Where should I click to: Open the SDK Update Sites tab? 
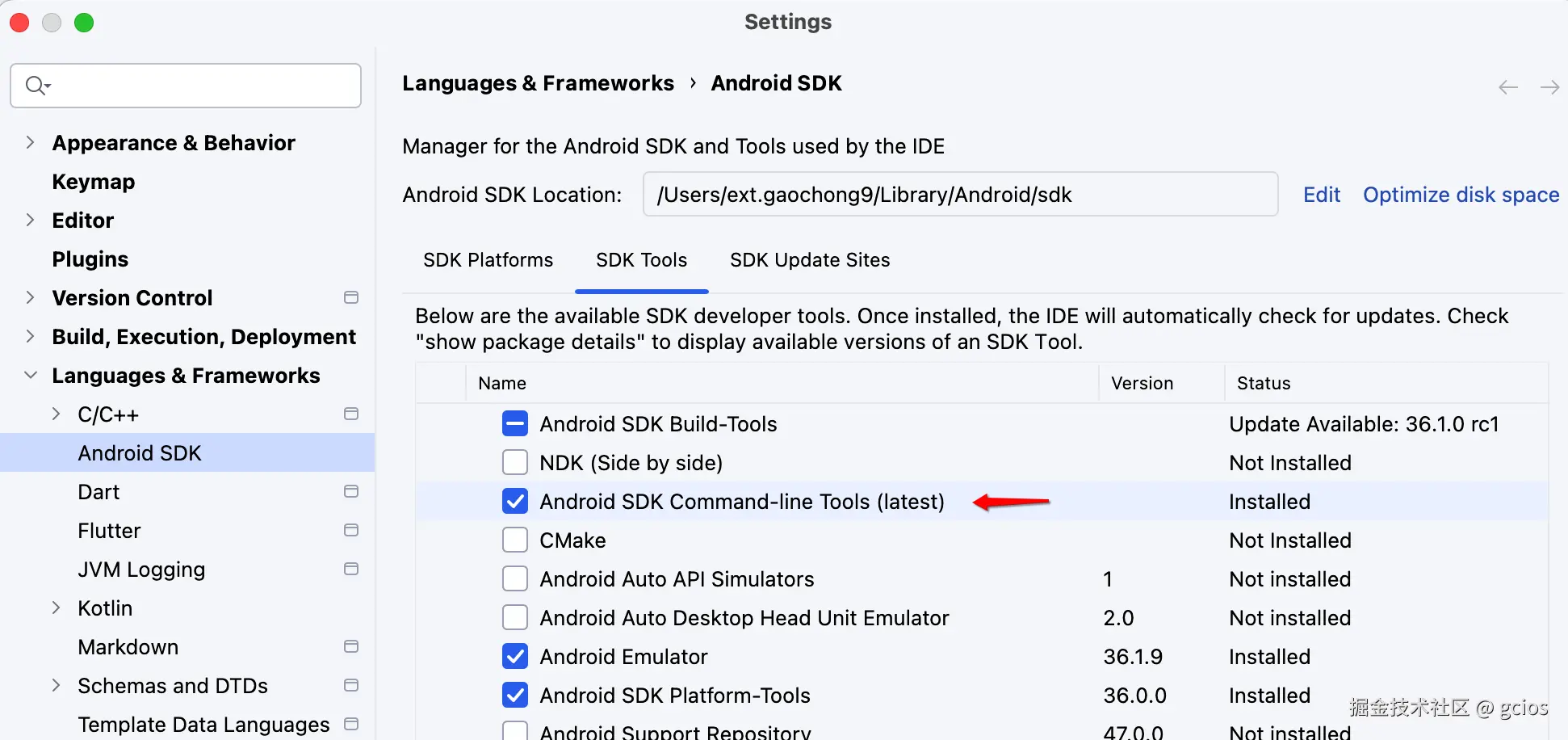pyautogui.click(x=809, y=260)
